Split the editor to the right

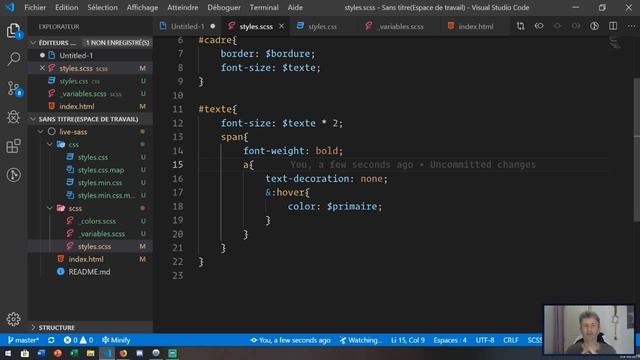pos(613,26)
